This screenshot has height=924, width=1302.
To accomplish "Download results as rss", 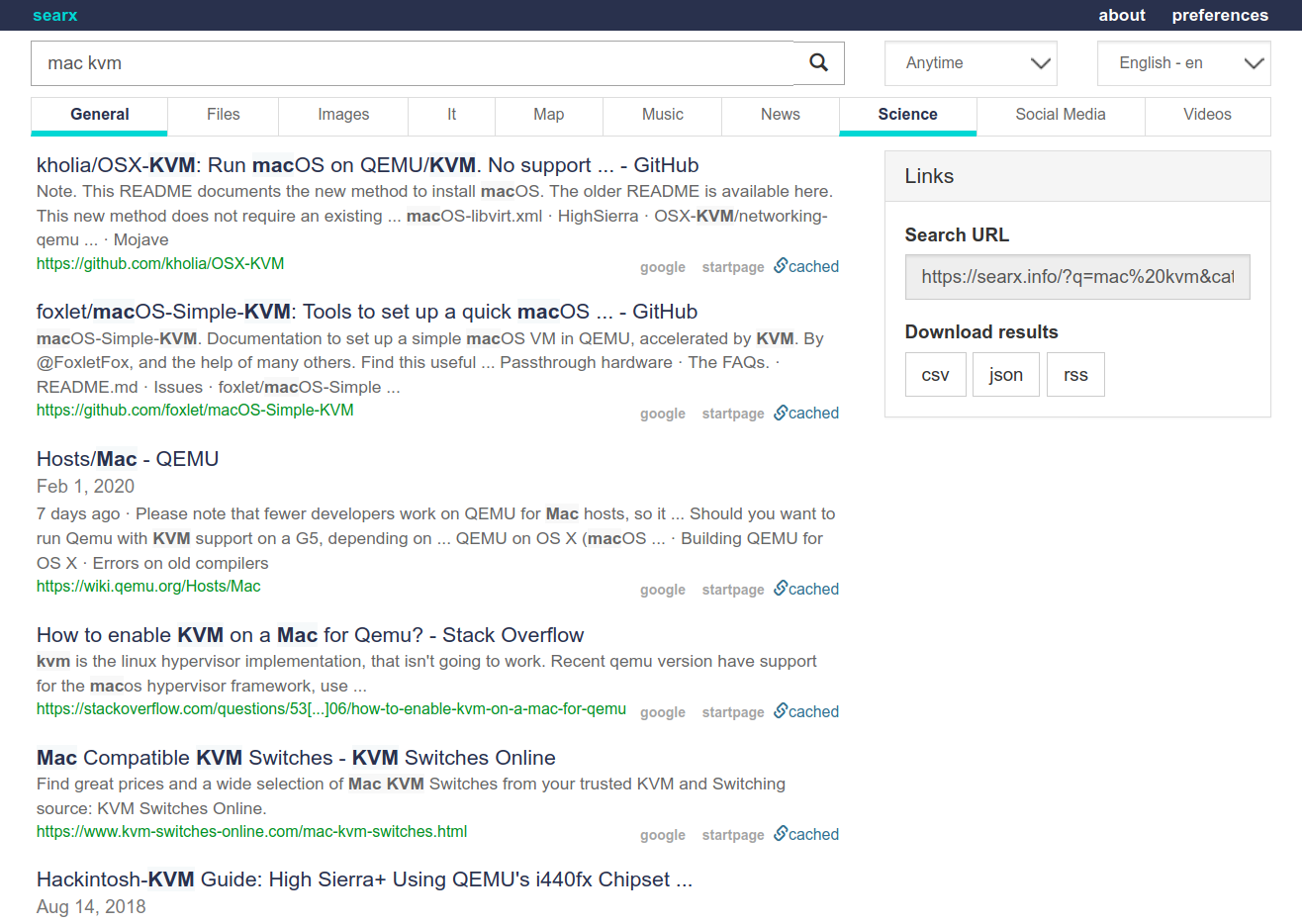I will [1075, 374].
